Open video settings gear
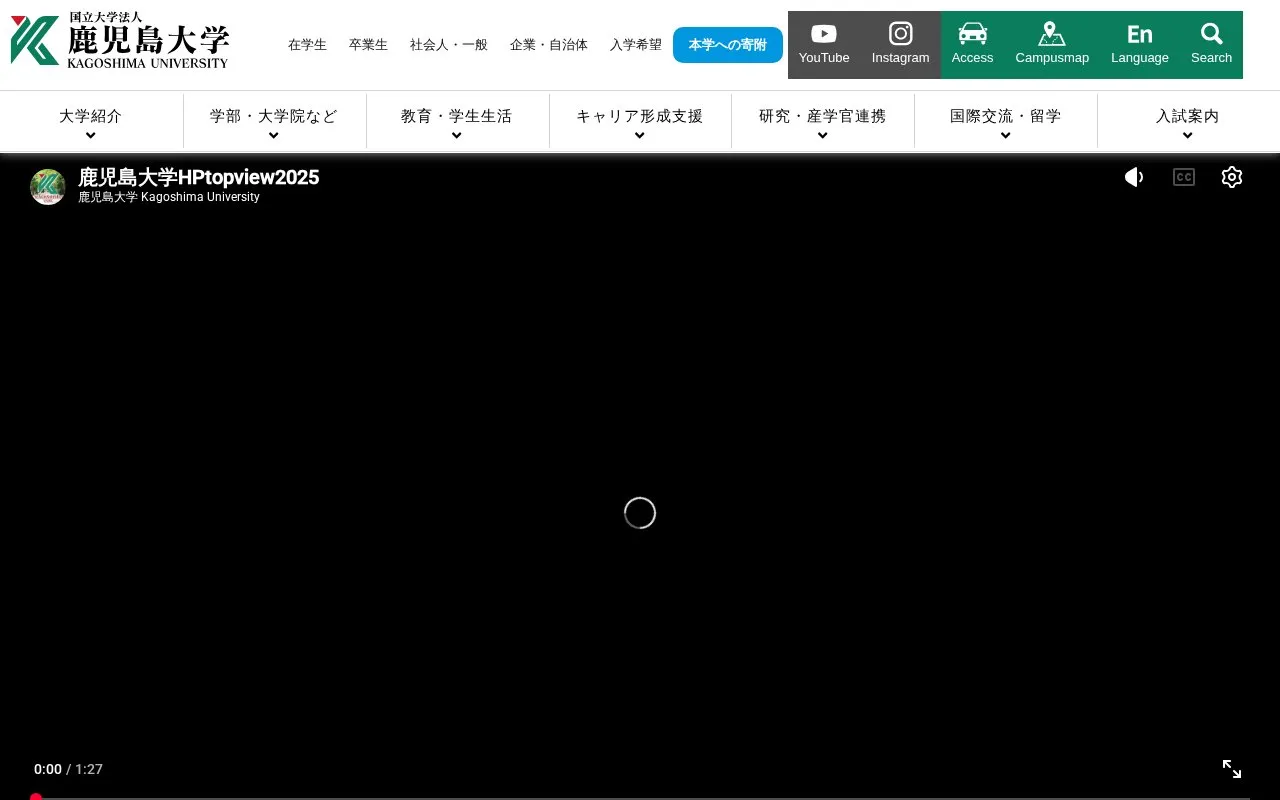 (x=1232, y=177)
